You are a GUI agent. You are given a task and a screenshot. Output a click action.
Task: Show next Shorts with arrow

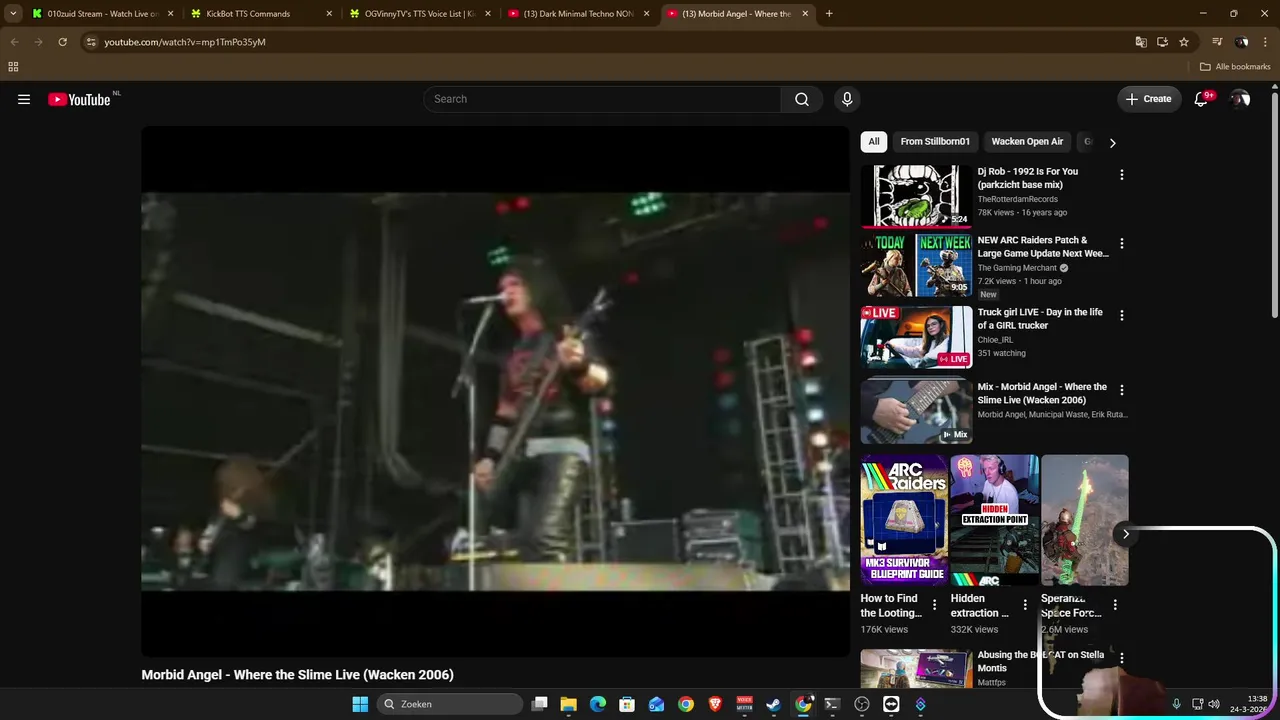pos(1125,534)
